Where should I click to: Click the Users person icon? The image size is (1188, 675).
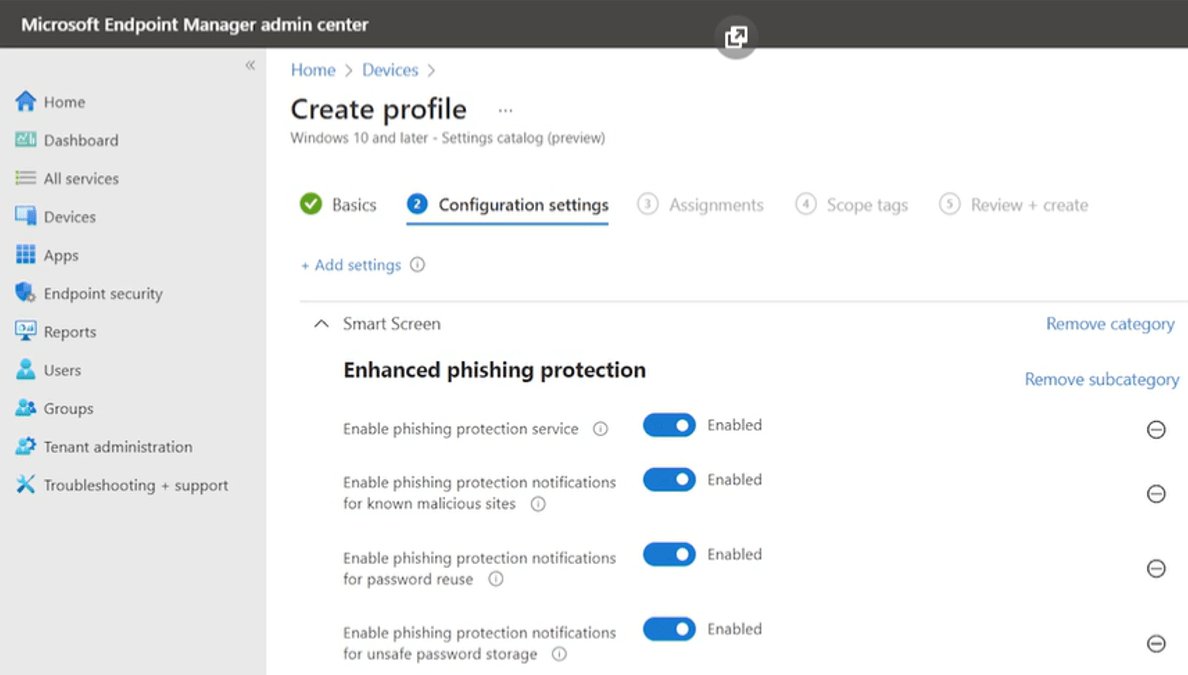pos(25,369)
